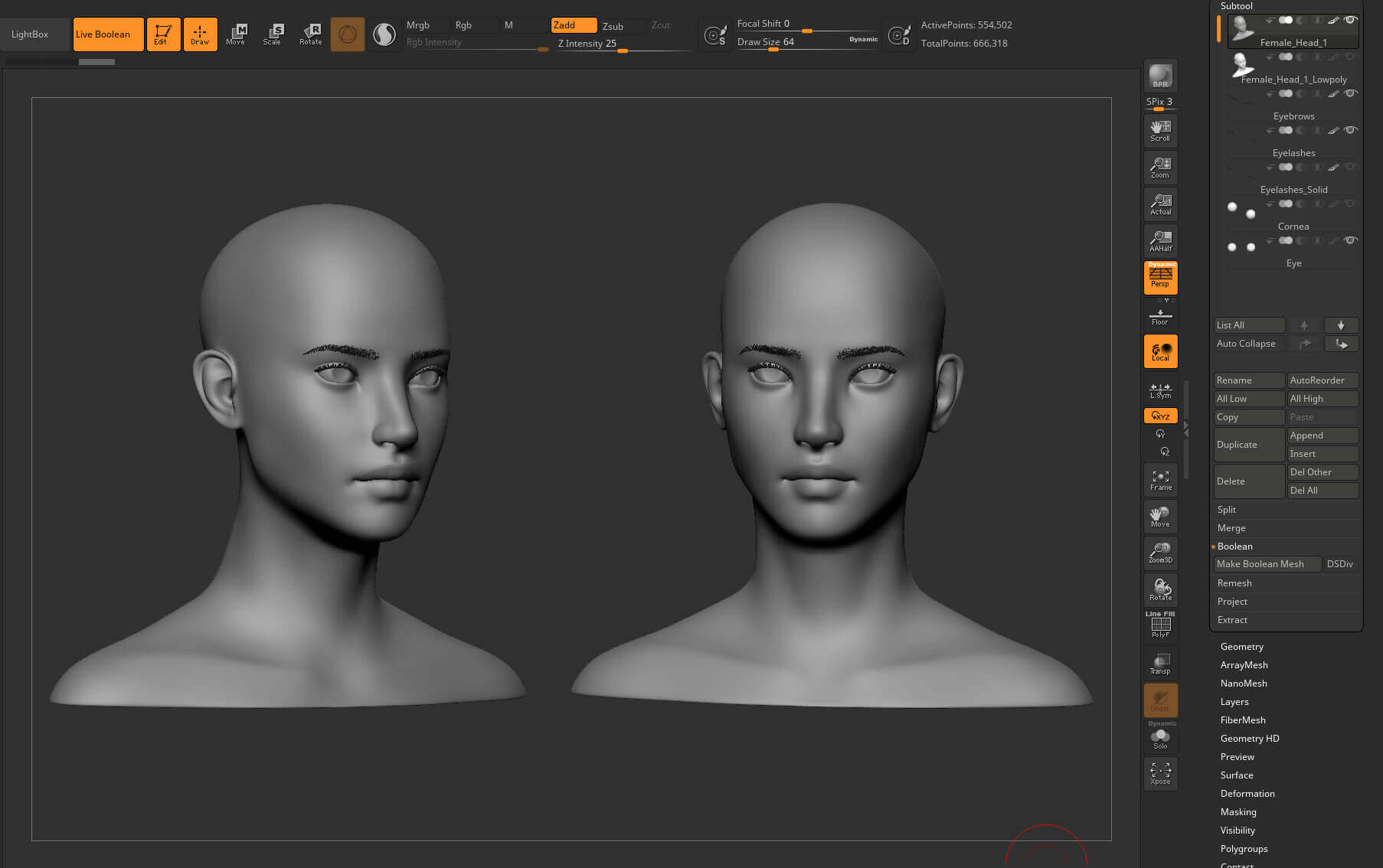Screen dimensions: 1383x868
Task: Expand the Deformation subpalette
Action: [1247, 794]
